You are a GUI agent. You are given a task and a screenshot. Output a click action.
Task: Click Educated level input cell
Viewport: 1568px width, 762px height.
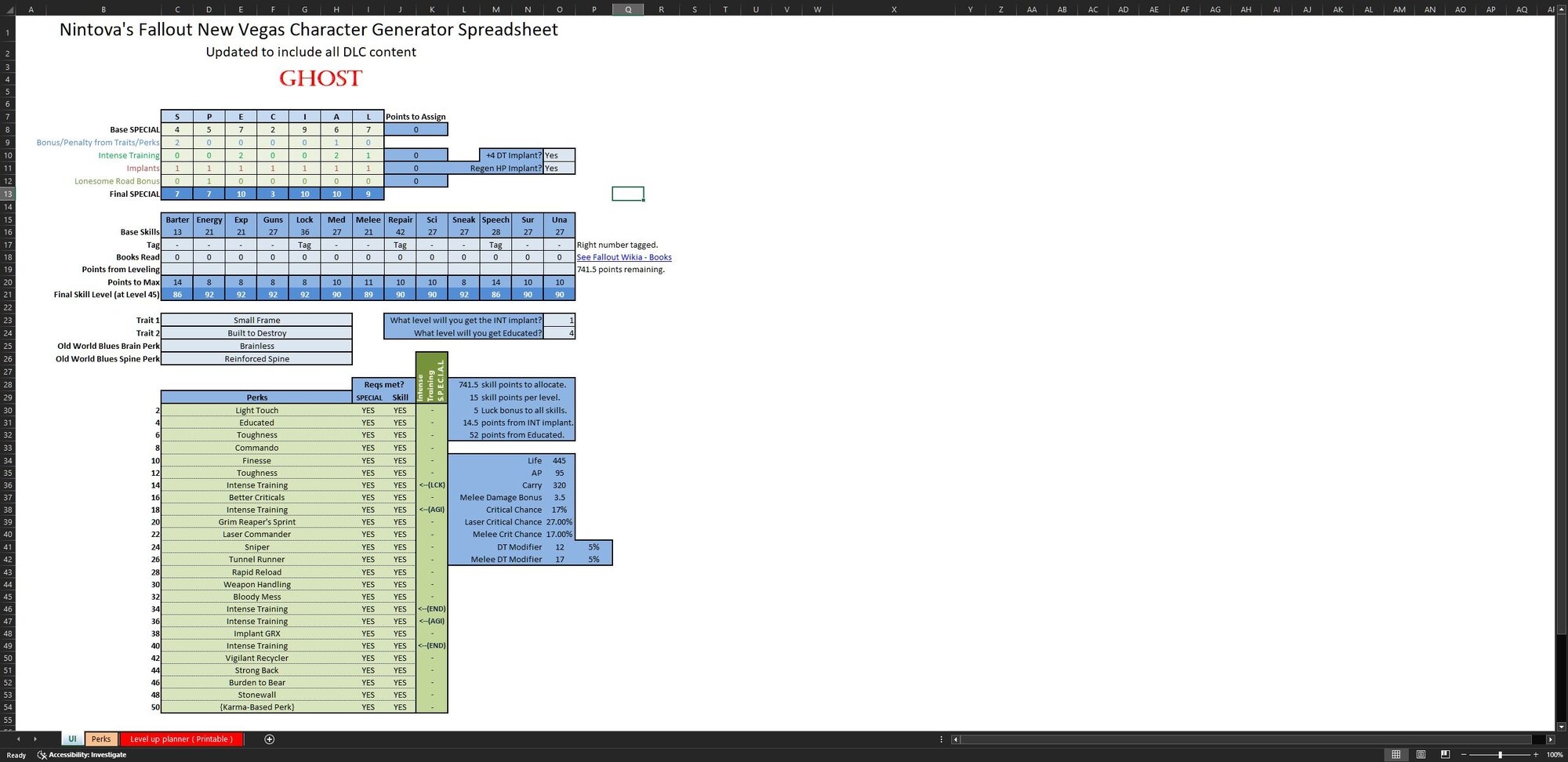pyautogui.click(x=559, y=333)
